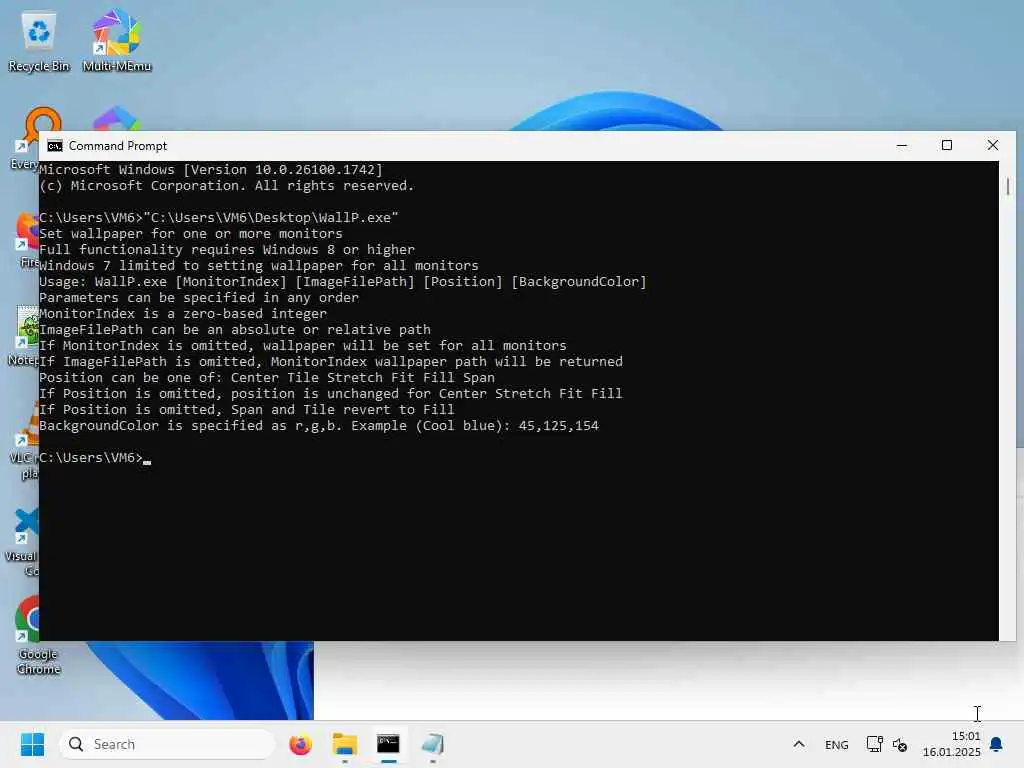
Task: Show hidden system tray icons
Action: point(799,744)
